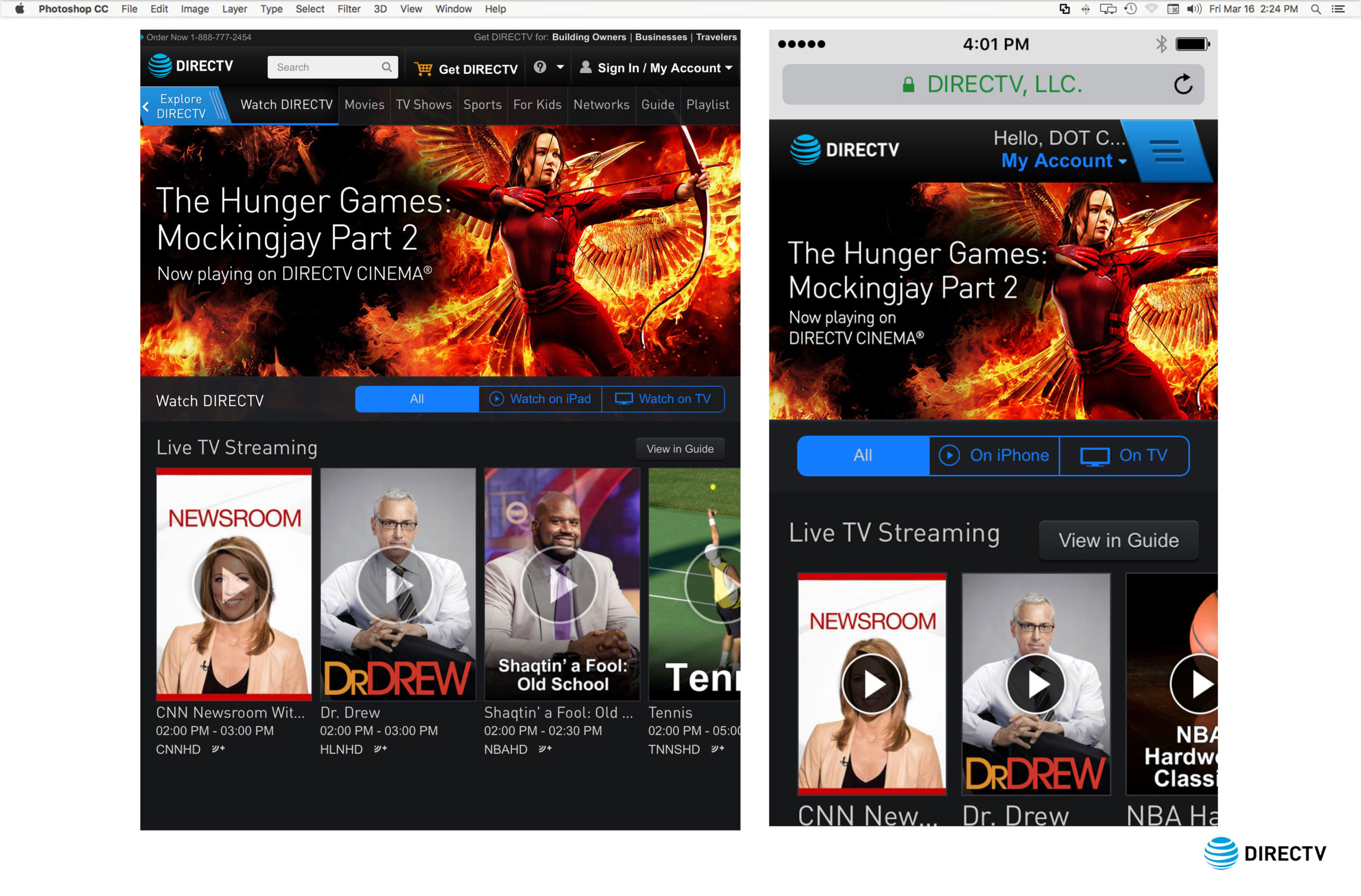Open the Movies tab
Screen dimensions: 1361x896
tap(364, 105)
